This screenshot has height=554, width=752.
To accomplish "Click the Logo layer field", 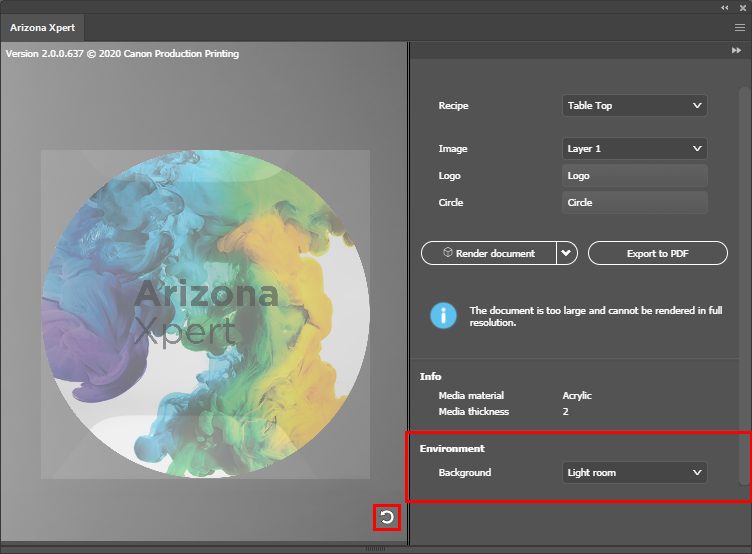I will 634,176.
